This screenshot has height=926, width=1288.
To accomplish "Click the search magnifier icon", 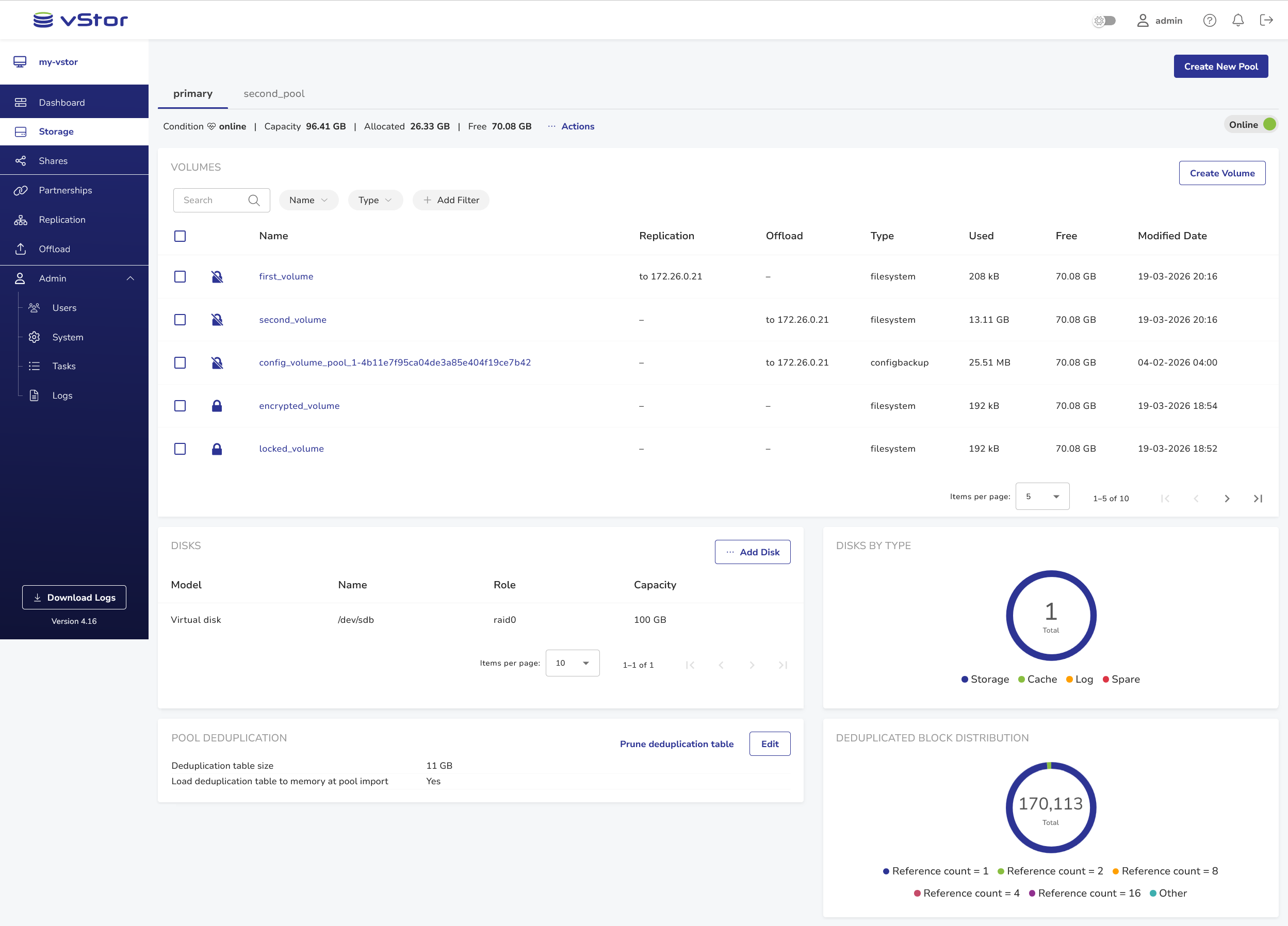I will click(254, 201).
